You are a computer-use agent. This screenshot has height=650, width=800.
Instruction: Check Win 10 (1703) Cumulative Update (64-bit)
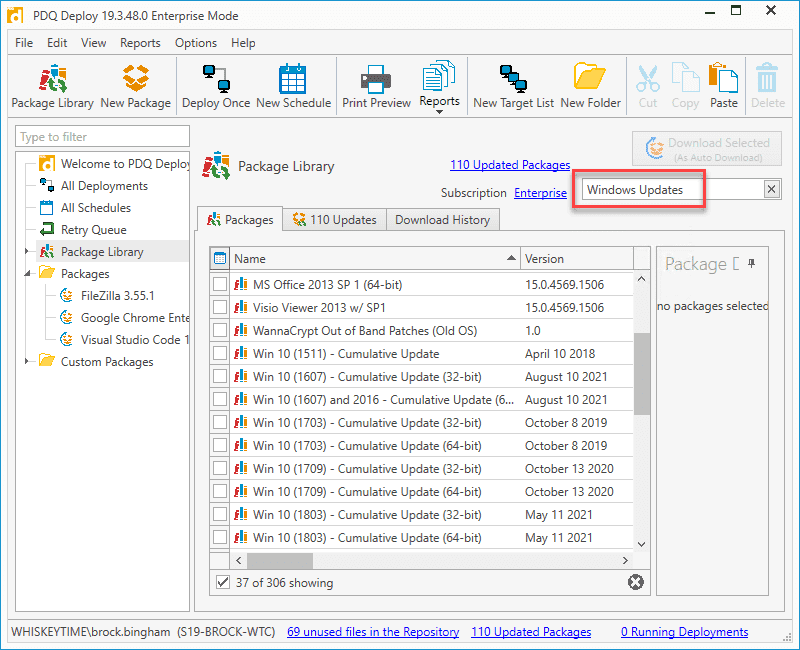(220, 445)
